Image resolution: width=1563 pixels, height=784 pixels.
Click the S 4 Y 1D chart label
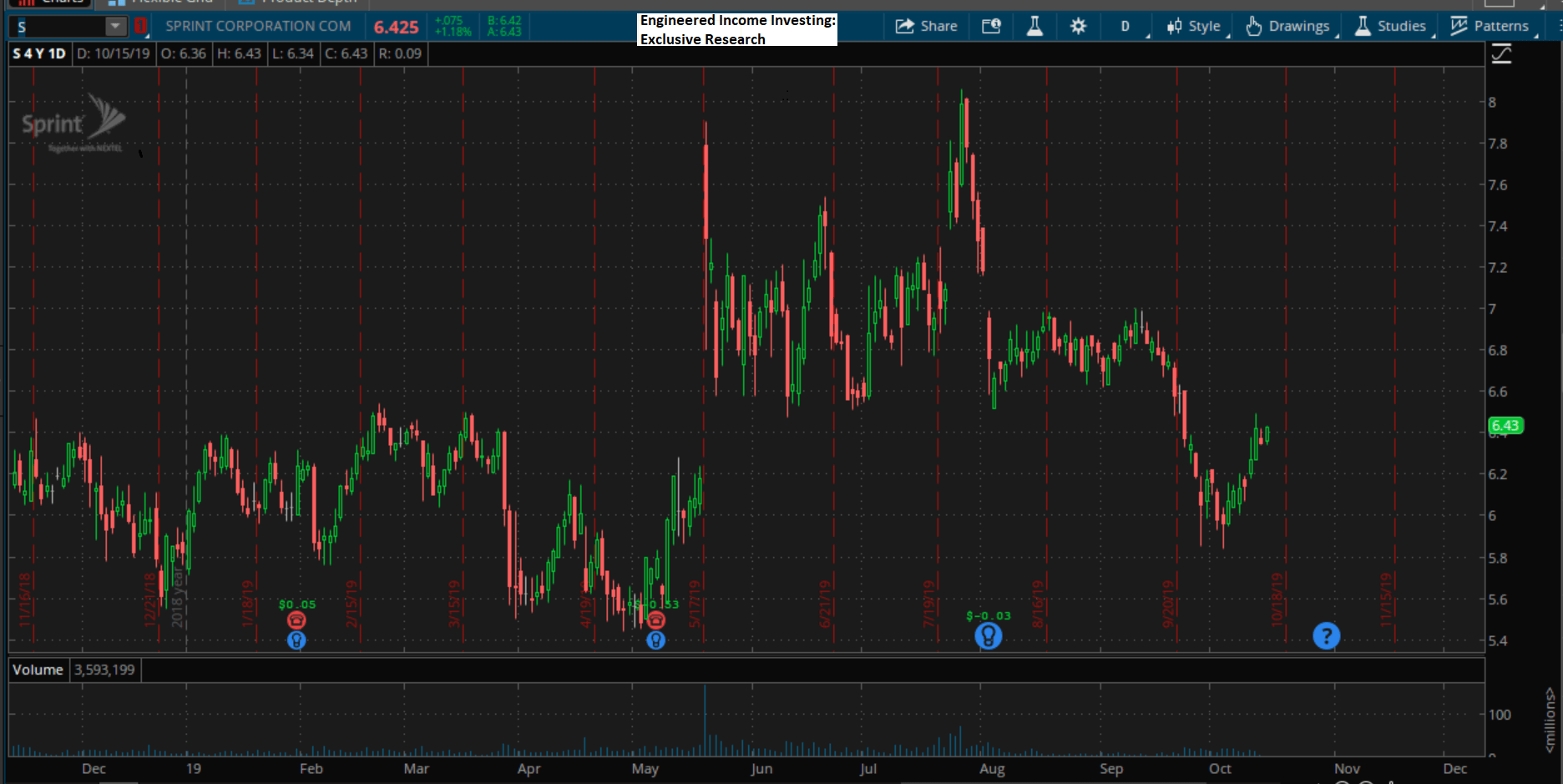(x=39, y=53)
